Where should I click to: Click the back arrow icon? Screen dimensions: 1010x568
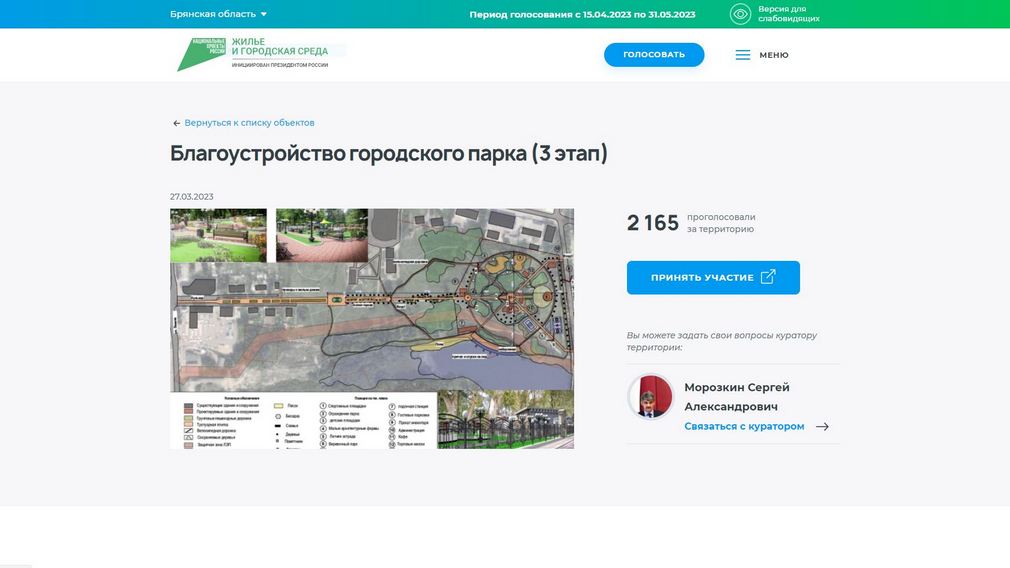[176, 123]
